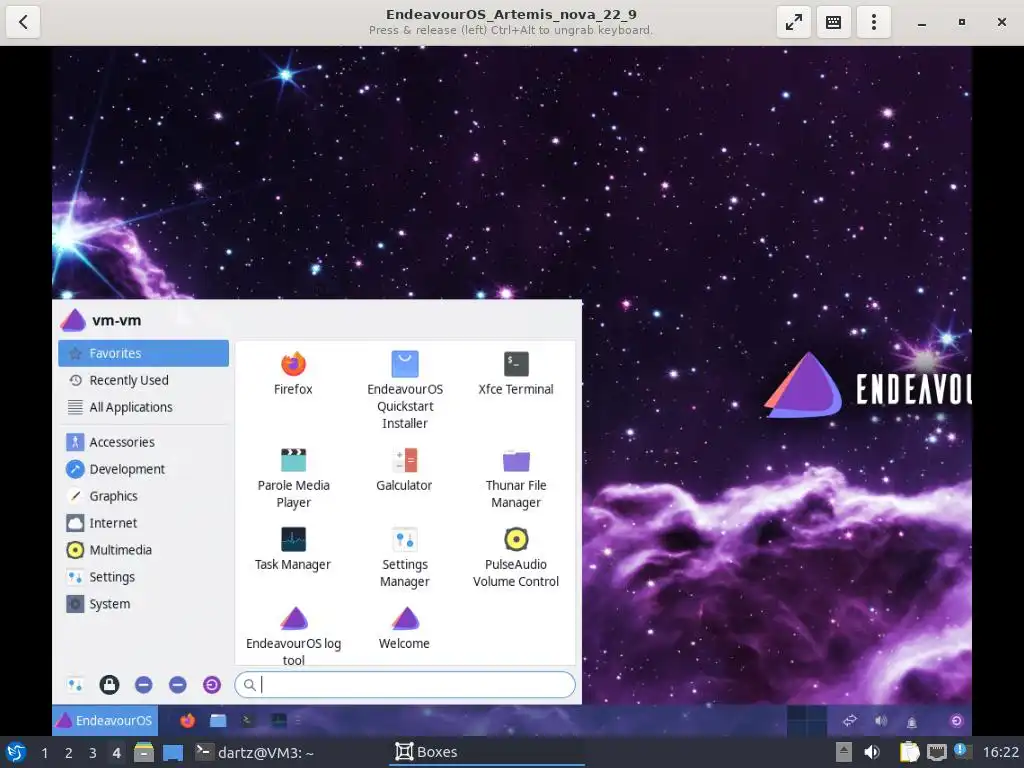Viewport: 1024px width, 768px height.
Task: Log out using the menu's purple logout icon
Action: (x=212, y=684)
